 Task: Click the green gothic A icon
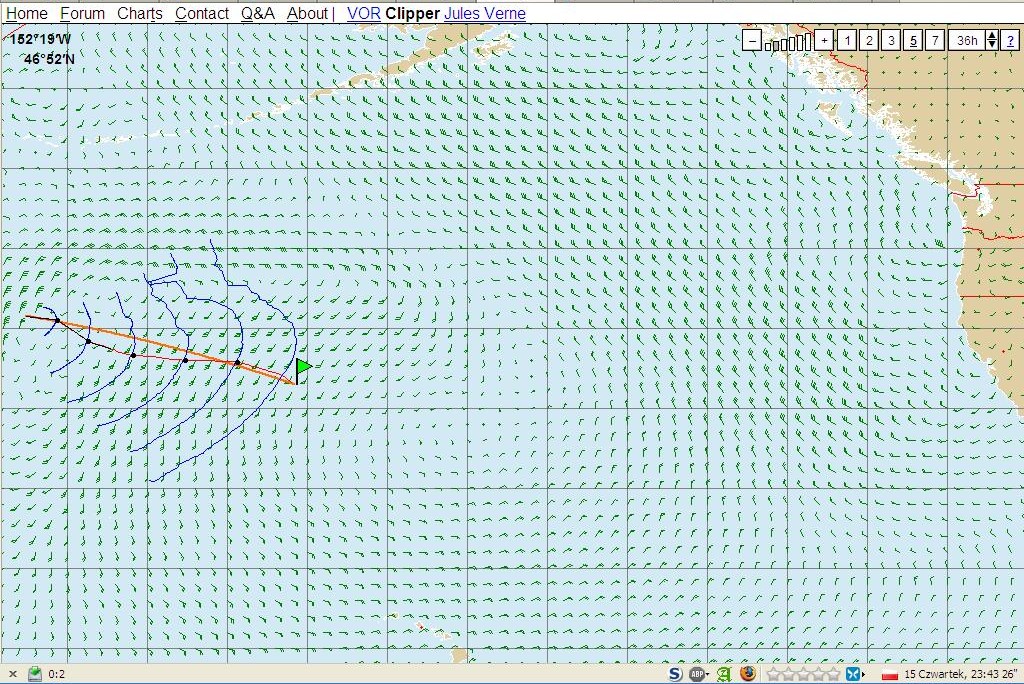[x=723, y=675]
